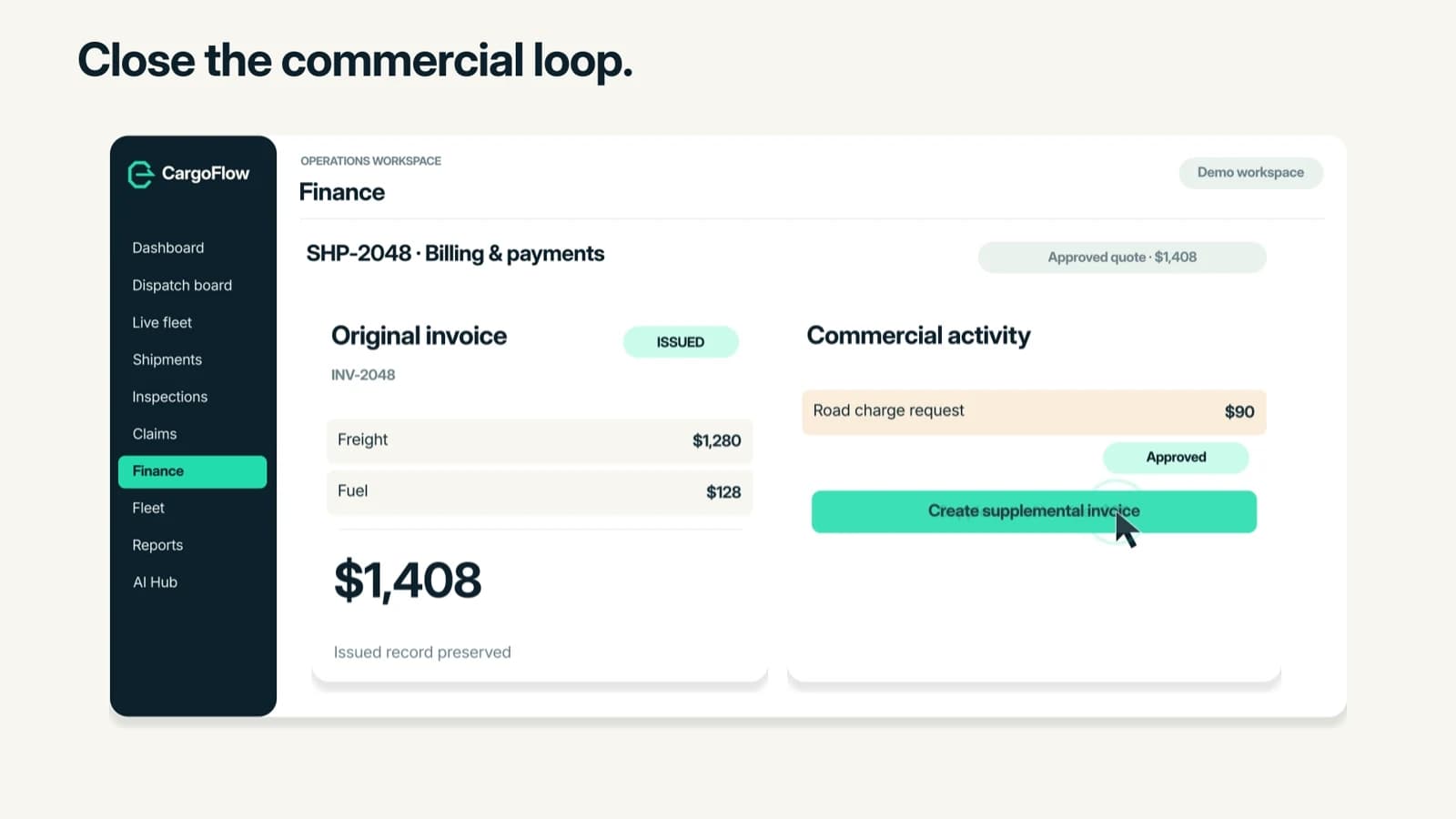Click the Fuel amount $128
This screenshot has height=819, width=1456.
(x=723, y=492)
